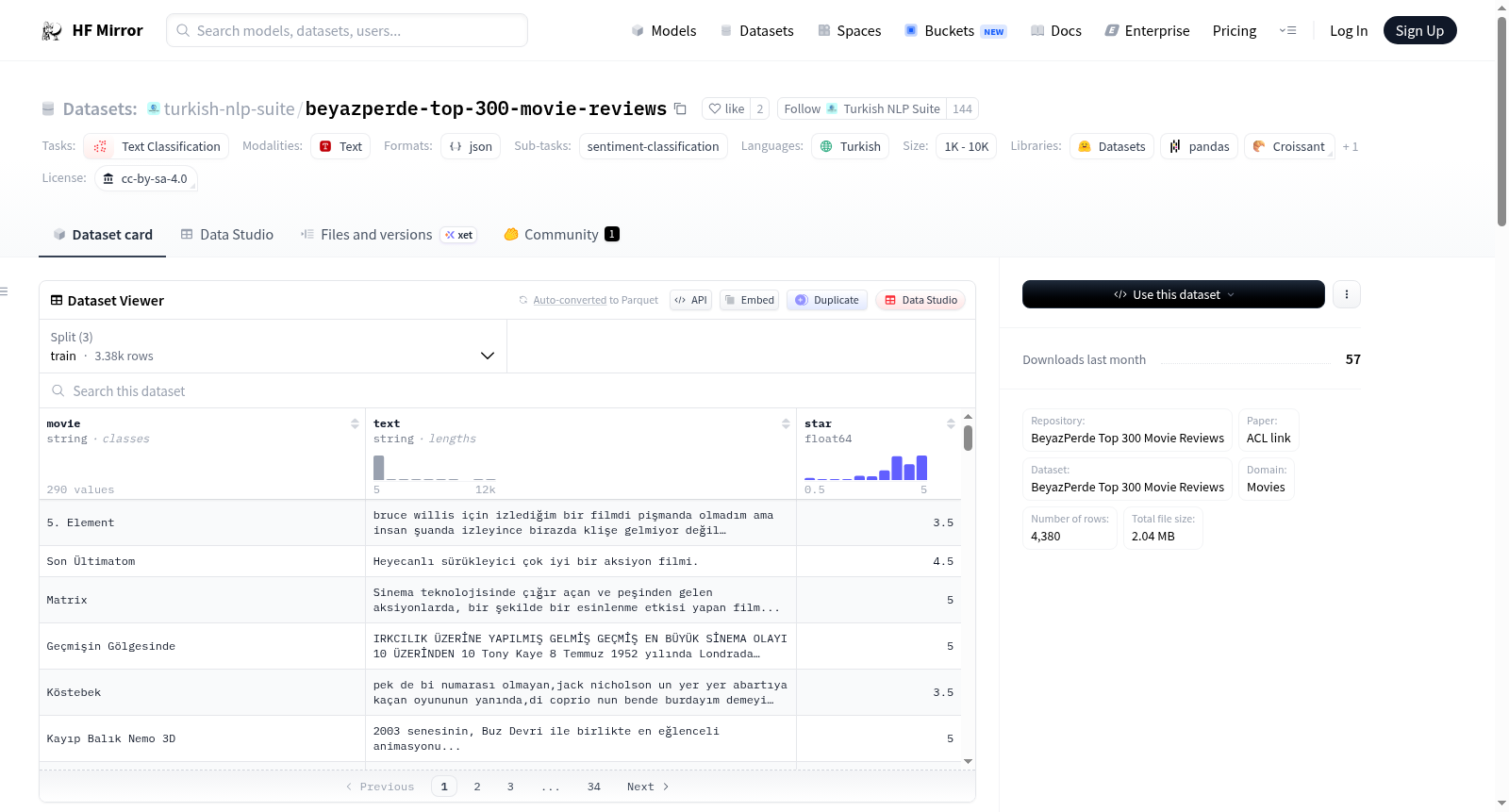This screenshot has width=1509, height=812.
Task: Open the cc-by-sa-4.0 license tag
Action: click(x=146, y=178)
